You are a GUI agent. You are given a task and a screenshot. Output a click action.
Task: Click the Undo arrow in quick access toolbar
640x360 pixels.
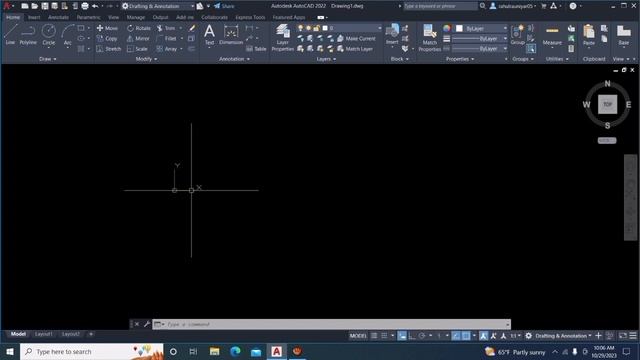(95, 6)
